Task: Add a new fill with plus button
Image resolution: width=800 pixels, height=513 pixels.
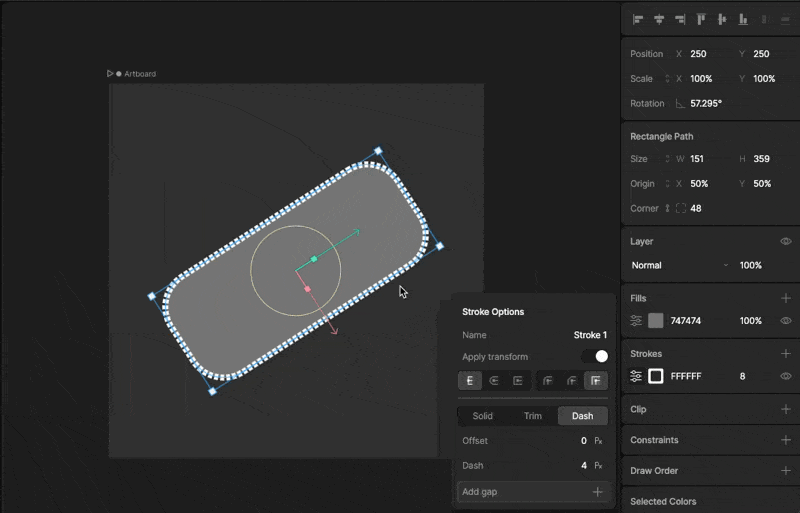Action: [786, 298]
